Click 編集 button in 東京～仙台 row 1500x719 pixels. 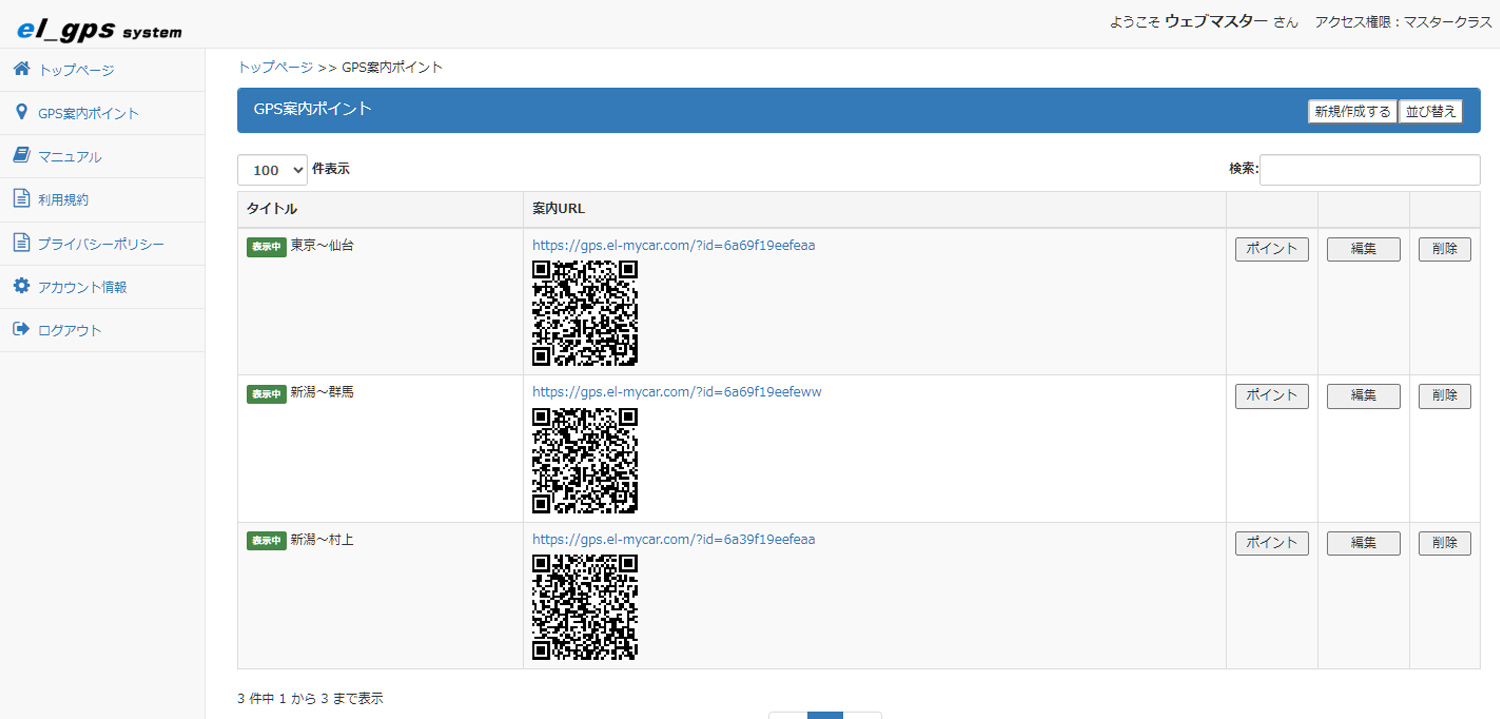1364,249
